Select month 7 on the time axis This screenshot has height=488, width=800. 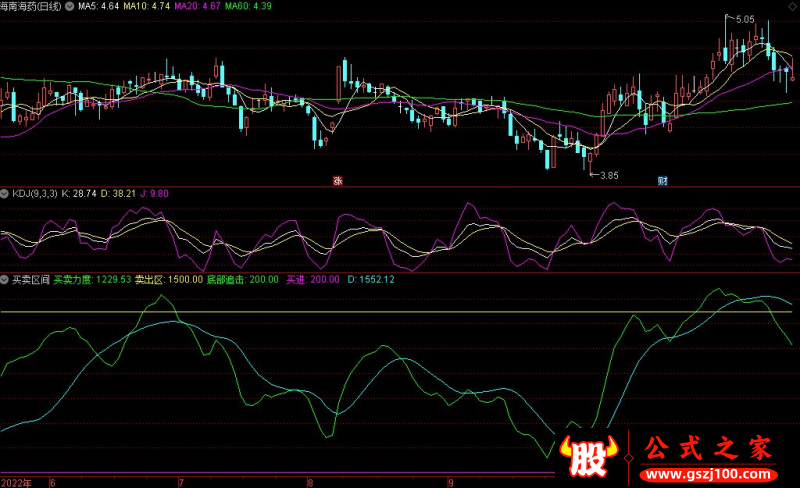tap(167, 481)
